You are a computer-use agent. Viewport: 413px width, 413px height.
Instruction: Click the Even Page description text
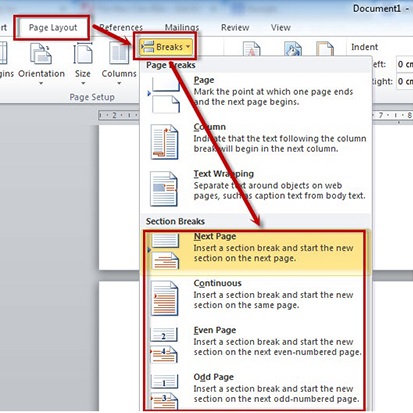pos(278,347)
